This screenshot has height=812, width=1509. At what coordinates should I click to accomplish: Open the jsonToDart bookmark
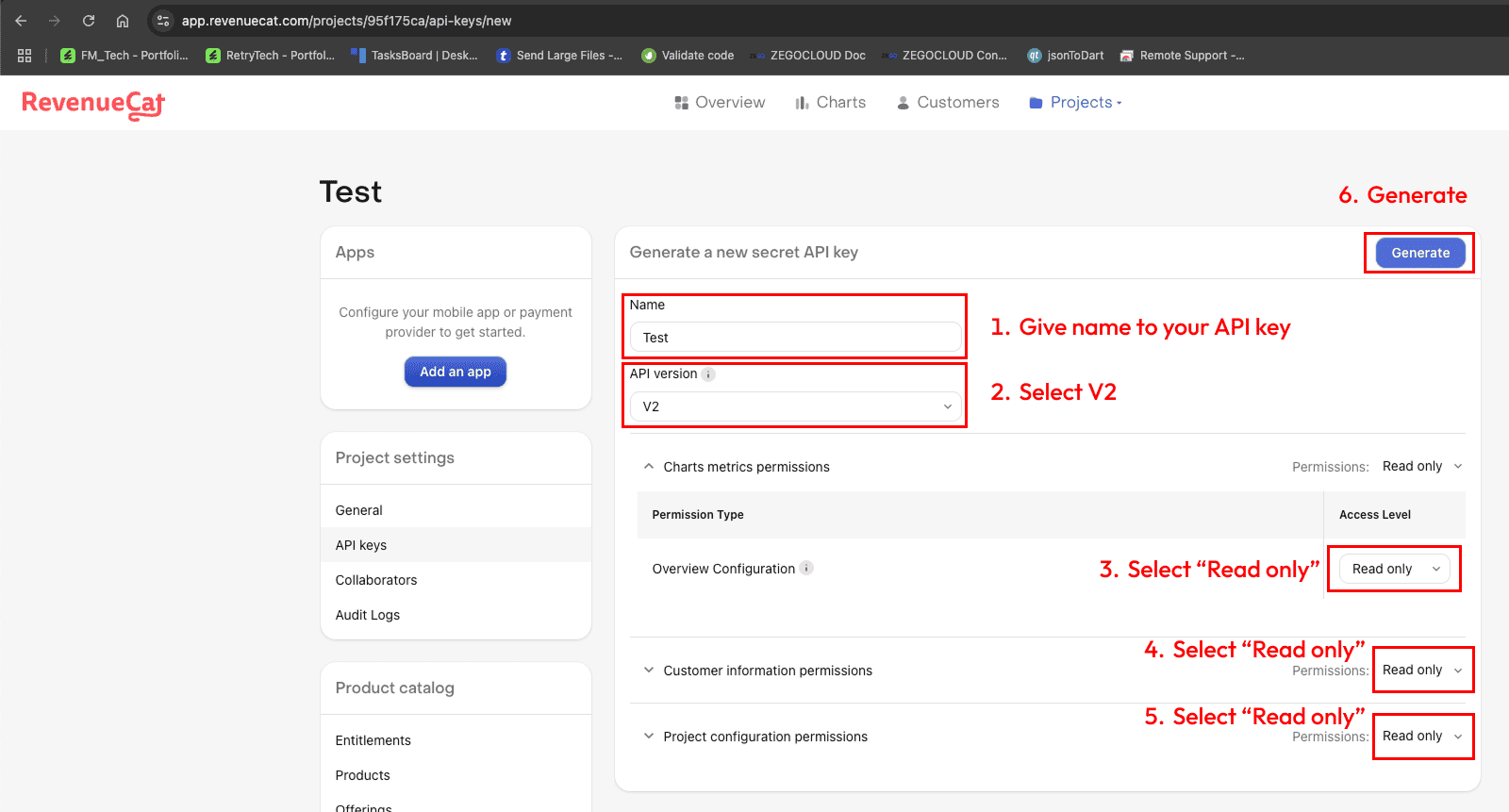(x=1065, y=56)
